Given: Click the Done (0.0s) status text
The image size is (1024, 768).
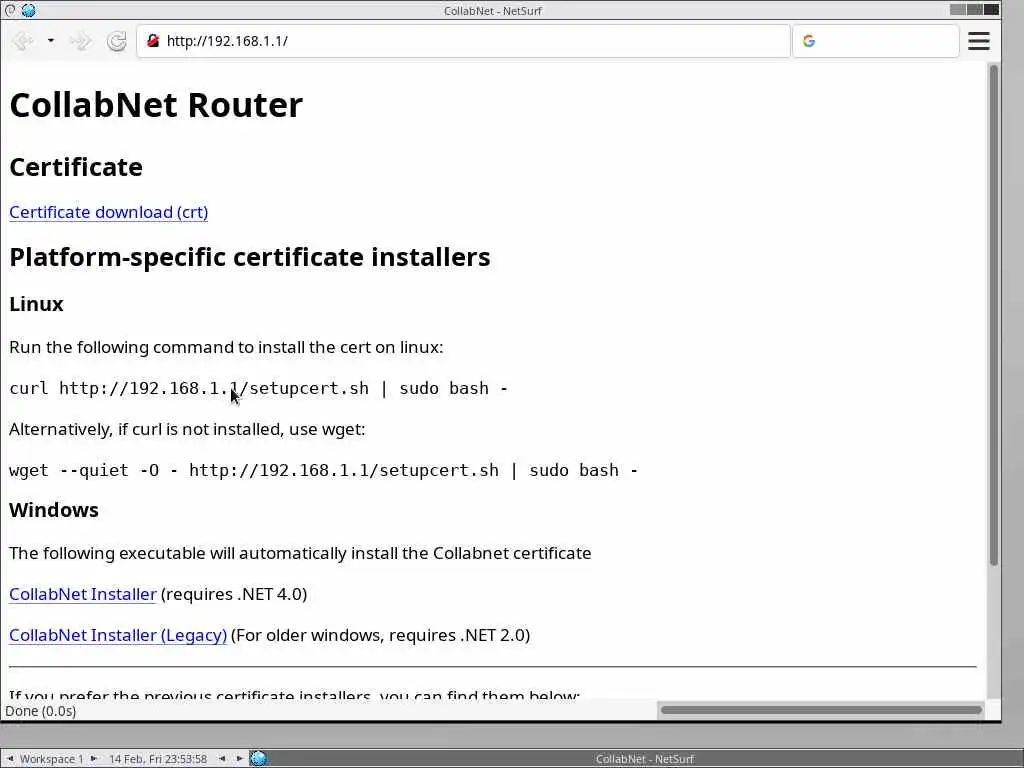Looking at the screenshot, I should click(40, 711).
